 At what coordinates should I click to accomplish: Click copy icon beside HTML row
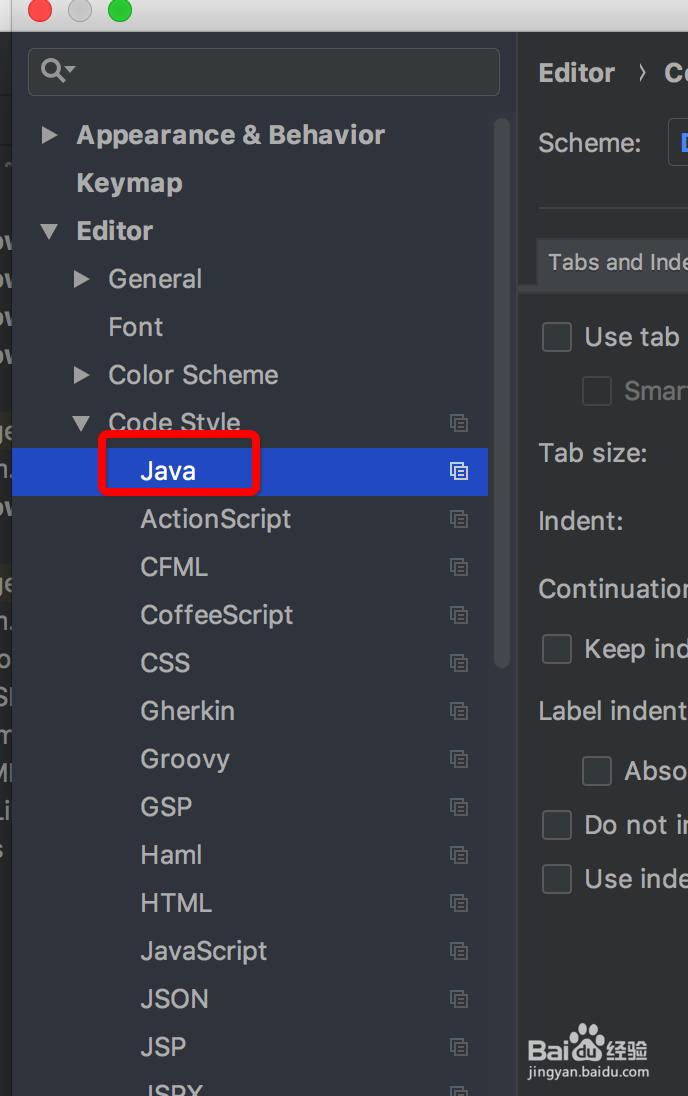[x=459, y=903]
